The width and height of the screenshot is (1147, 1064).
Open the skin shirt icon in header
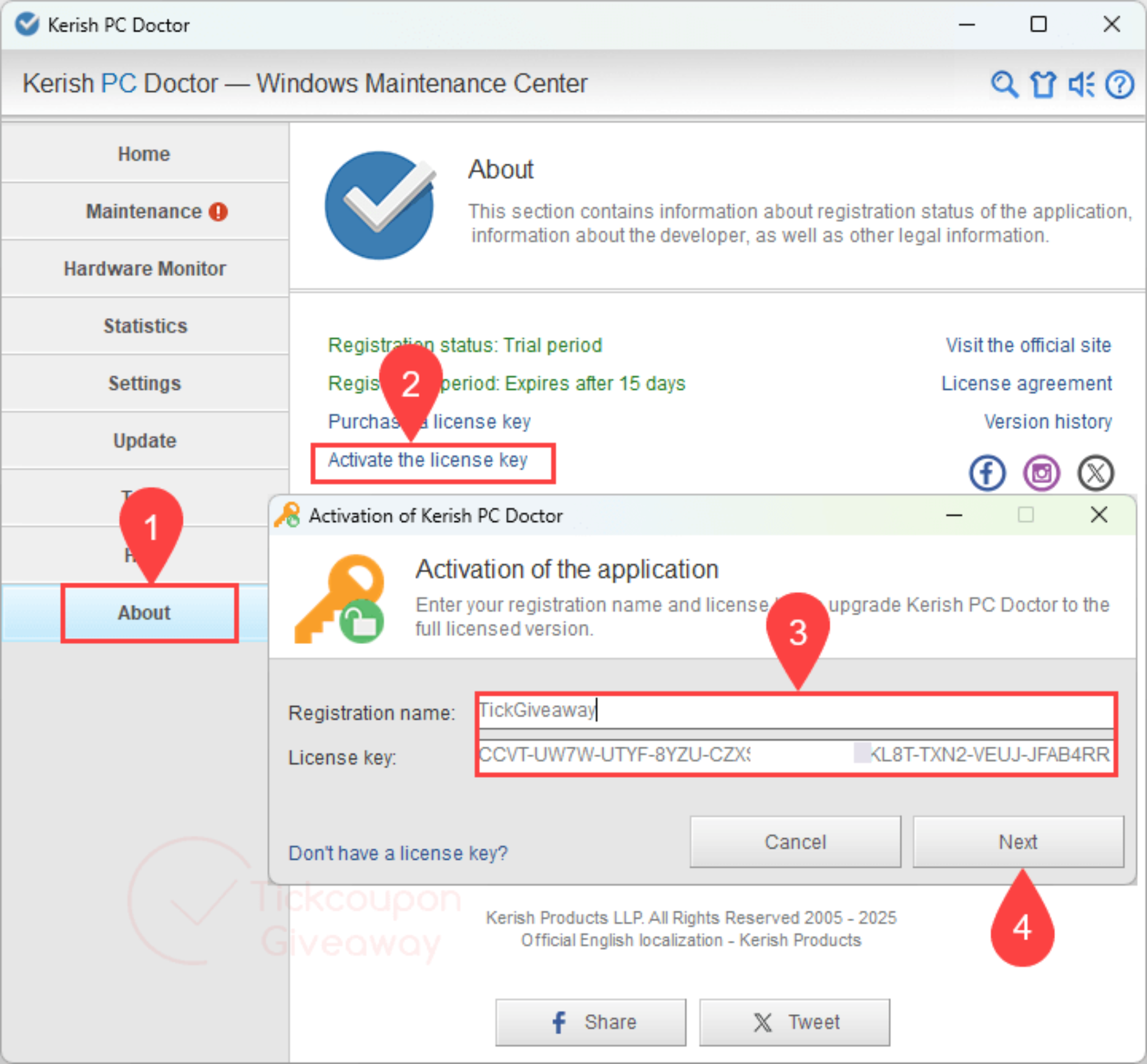pyautogui.click(x=1043, y=85)
